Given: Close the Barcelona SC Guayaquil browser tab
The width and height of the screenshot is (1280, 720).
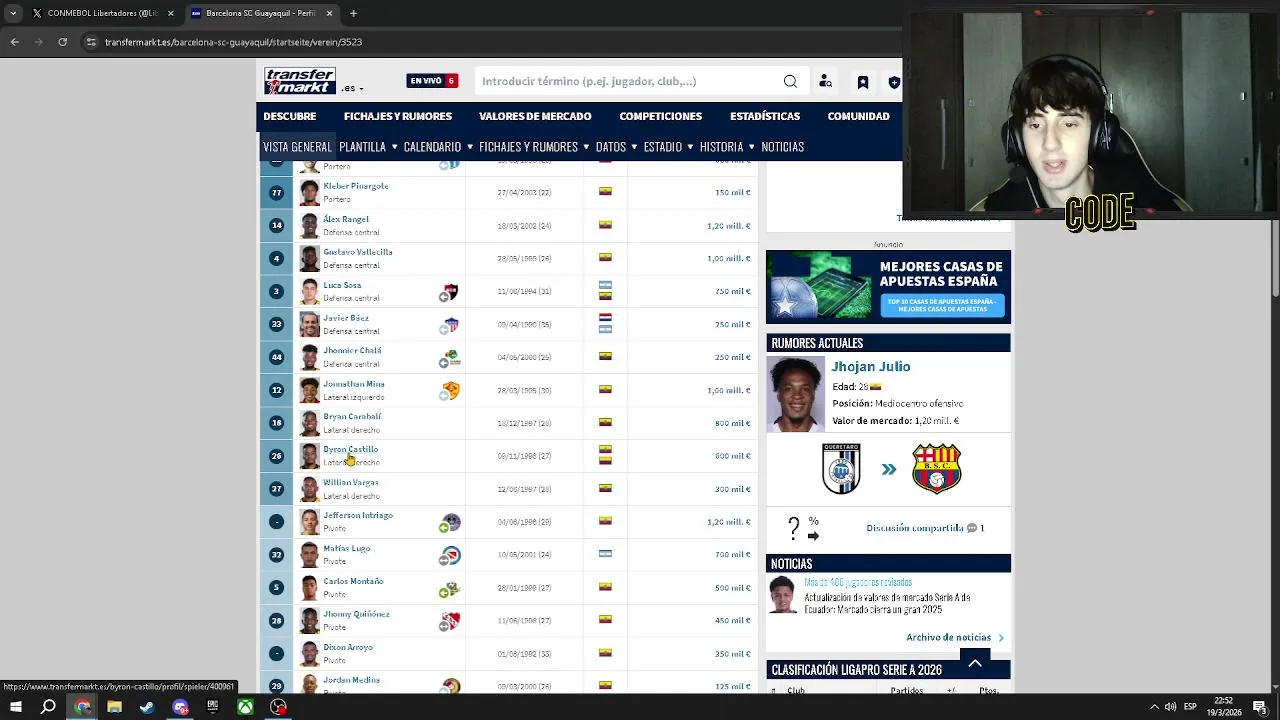Looking at the screenshot, I should point(329,13).
